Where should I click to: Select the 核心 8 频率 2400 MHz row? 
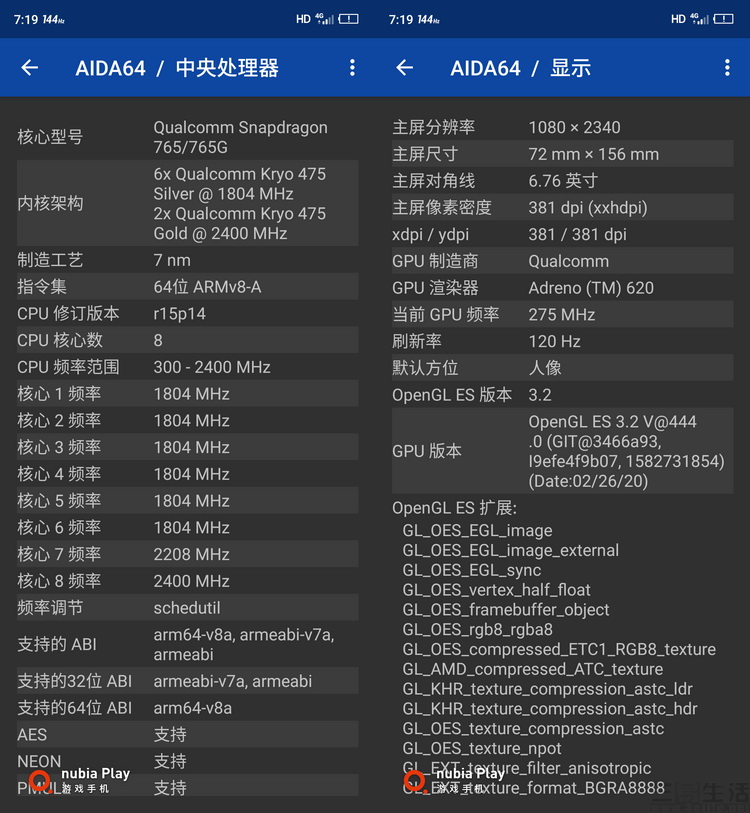(188, 581)
